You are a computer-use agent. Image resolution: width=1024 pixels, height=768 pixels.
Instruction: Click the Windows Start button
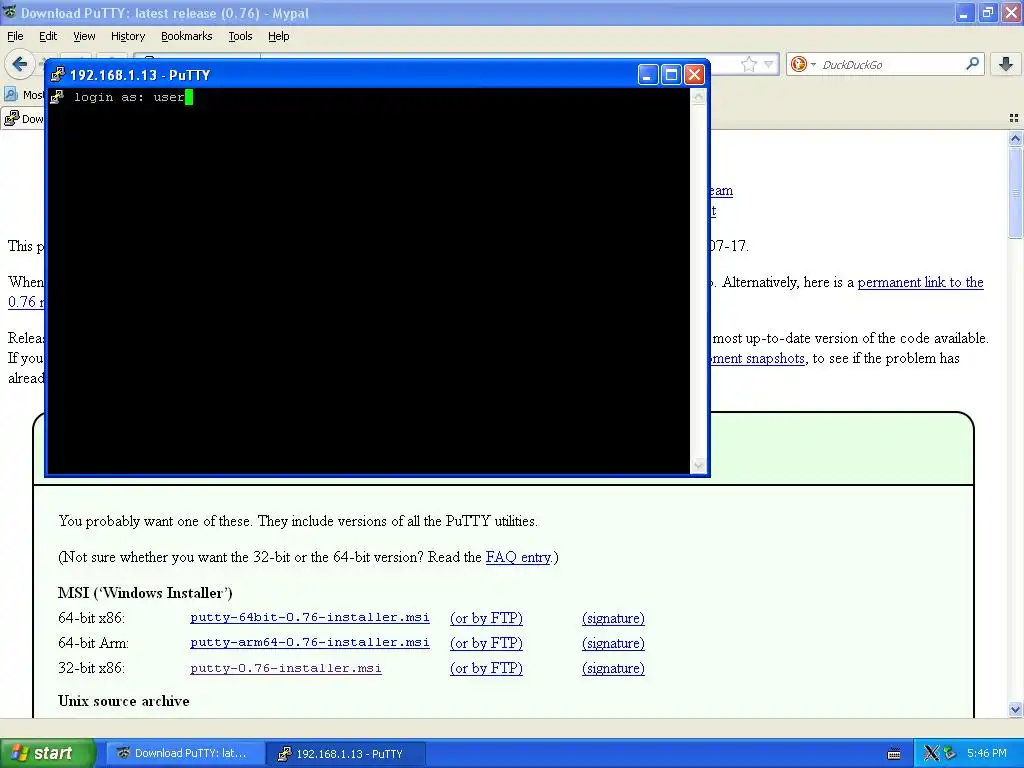click(x=46, y=753)
